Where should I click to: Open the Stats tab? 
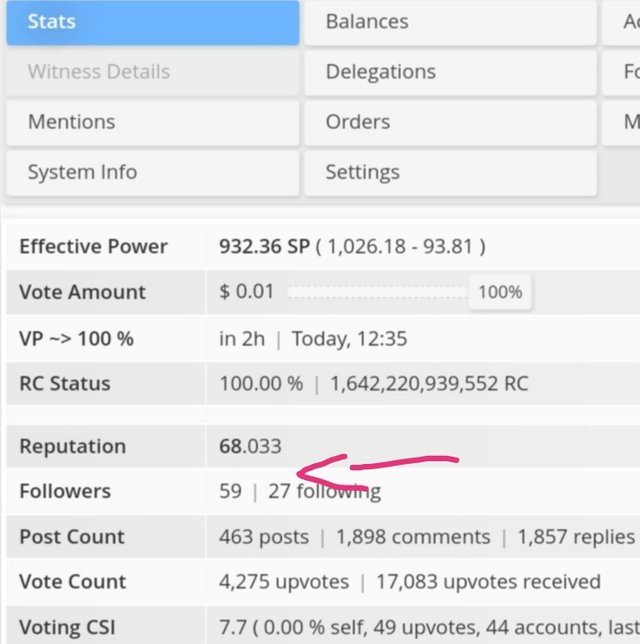152,22
